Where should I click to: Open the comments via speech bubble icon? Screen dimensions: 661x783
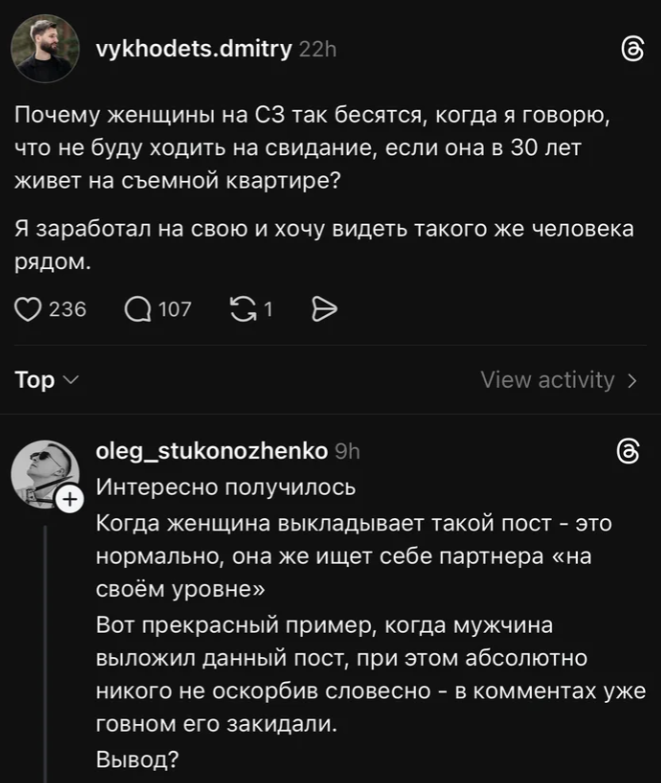pos(137,309)
